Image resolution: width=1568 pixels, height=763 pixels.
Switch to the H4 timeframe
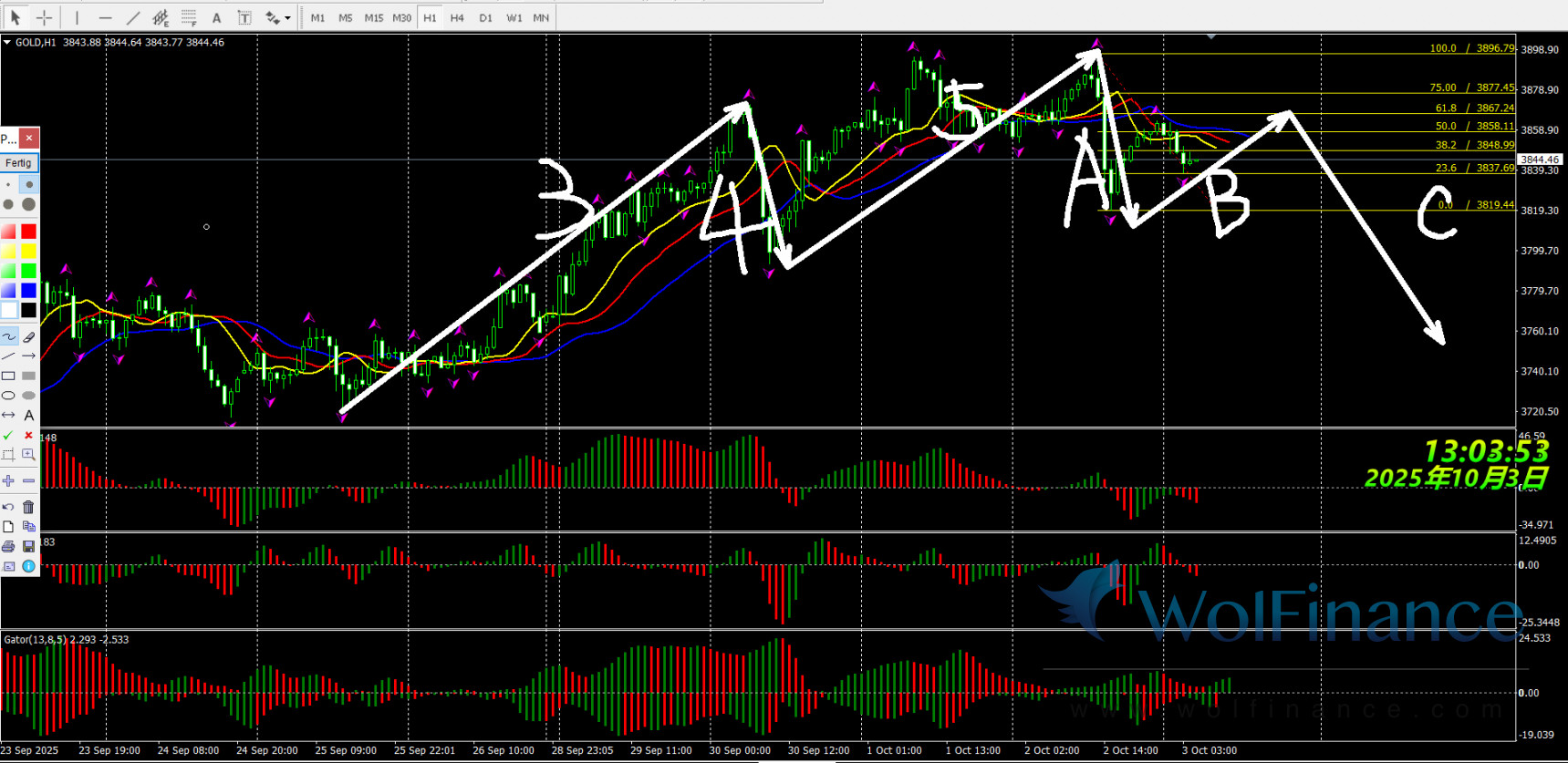[x=457, y=17]
